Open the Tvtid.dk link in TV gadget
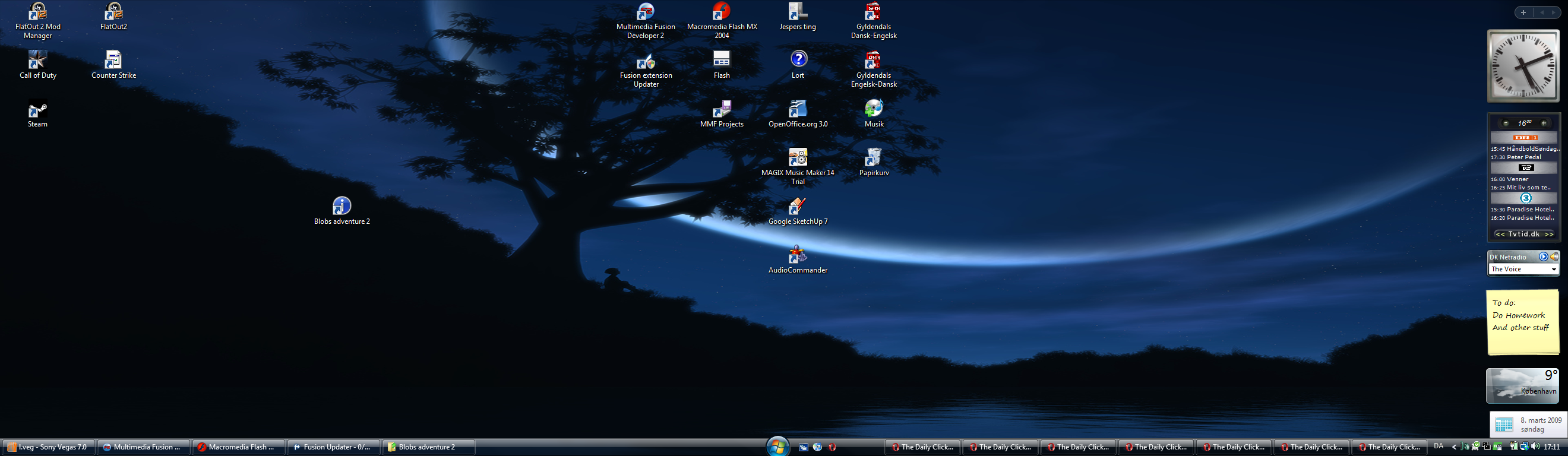This screenshot has width=1568, height=456. pyautogui.click(x=1524, y=235)
